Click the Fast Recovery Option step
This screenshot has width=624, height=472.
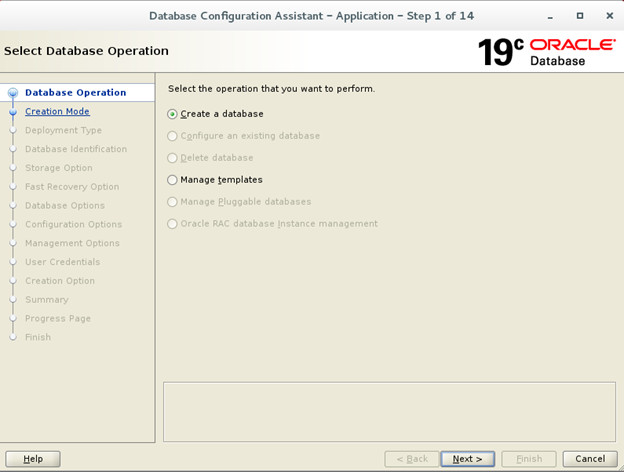click(72, 187)
